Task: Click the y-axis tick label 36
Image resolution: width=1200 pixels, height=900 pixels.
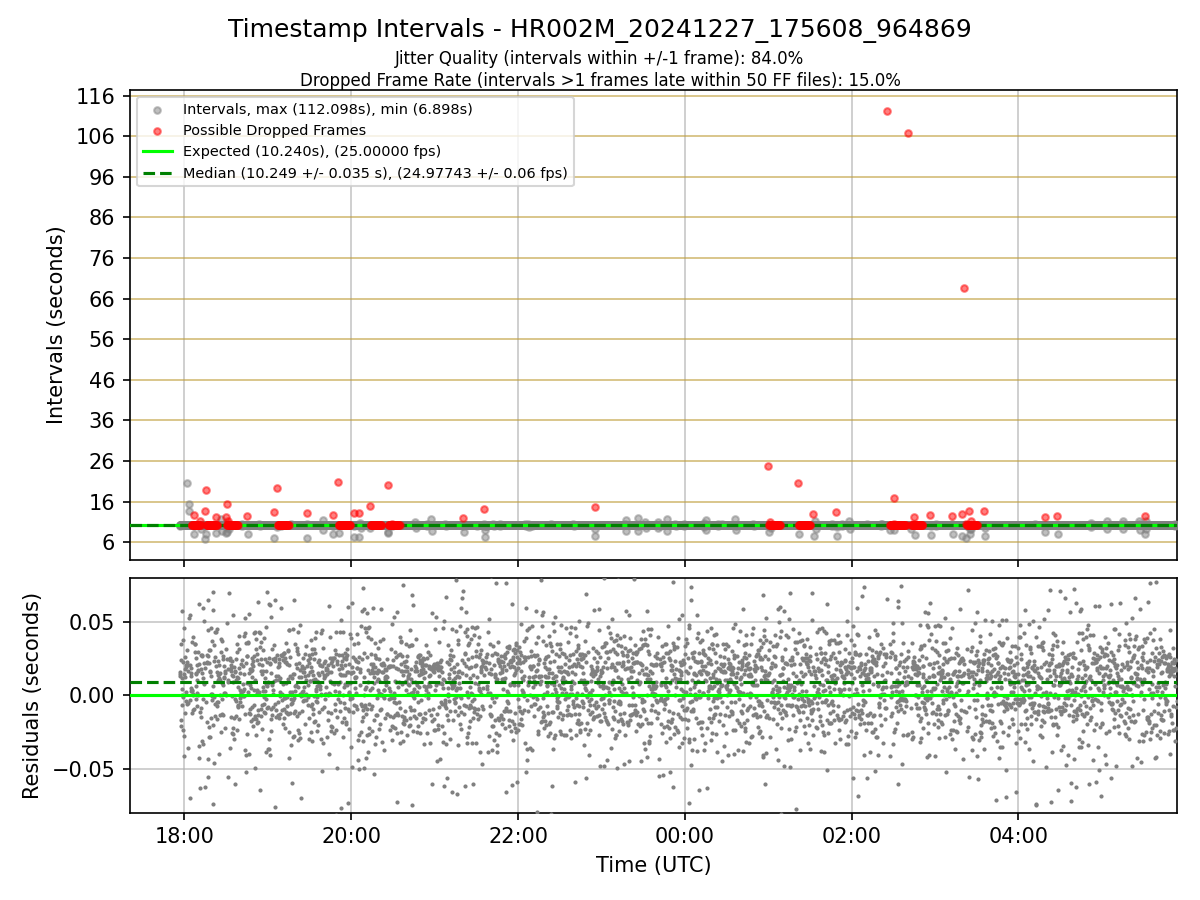Action: 100,421
